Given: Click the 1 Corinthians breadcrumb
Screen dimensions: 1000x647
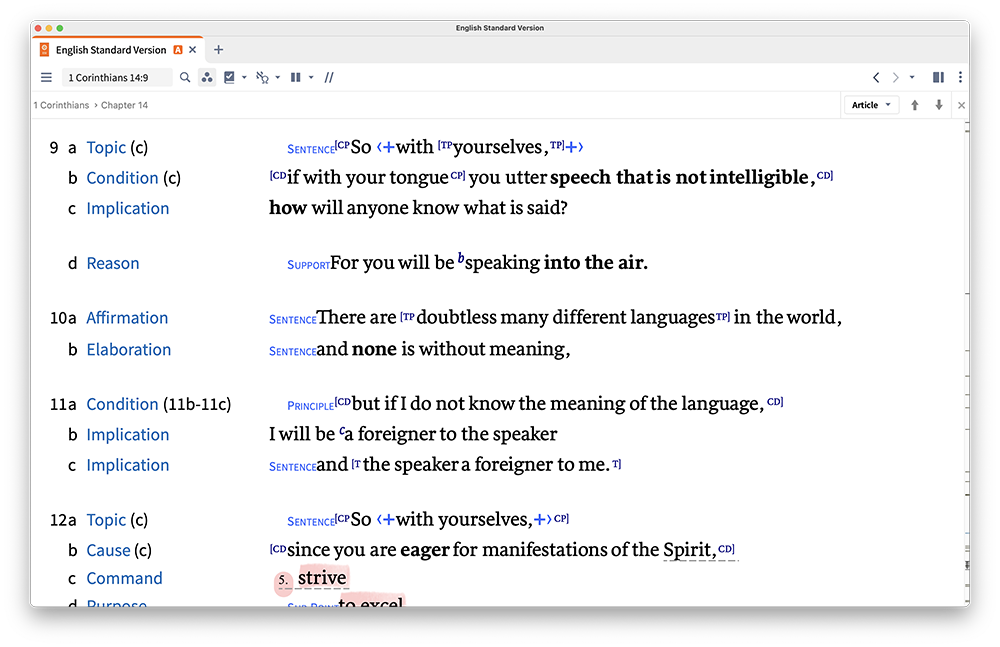Looking at the screenshot, I should 61,105.
